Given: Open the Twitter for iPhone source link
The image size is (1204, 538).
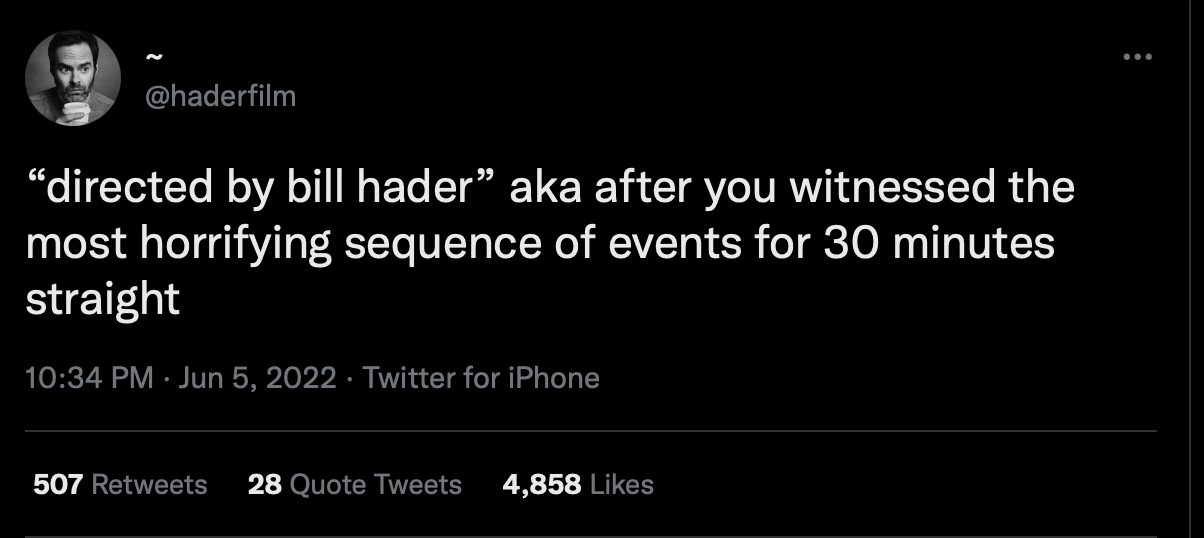Looking at the screenshot, I should click(481, 378).
